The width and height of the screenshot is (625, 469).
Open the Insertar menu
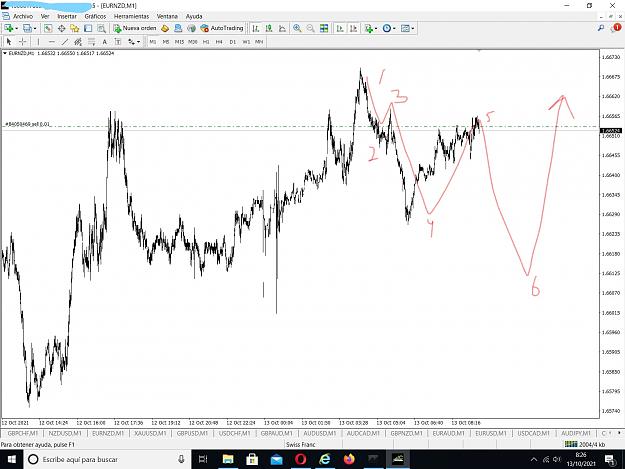coord(67,16)
